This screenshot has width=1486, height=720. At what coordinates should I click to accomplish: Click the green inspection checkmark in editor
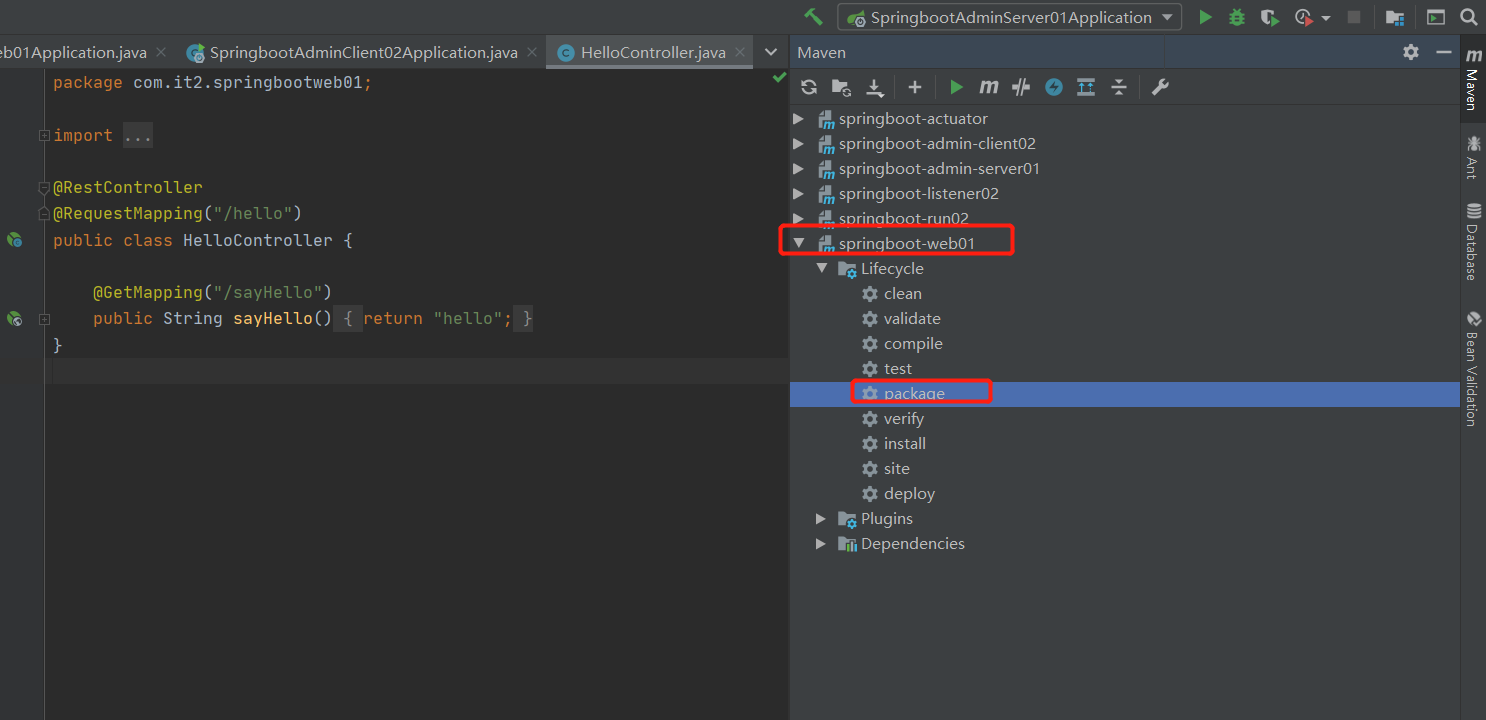click(779, 78)
